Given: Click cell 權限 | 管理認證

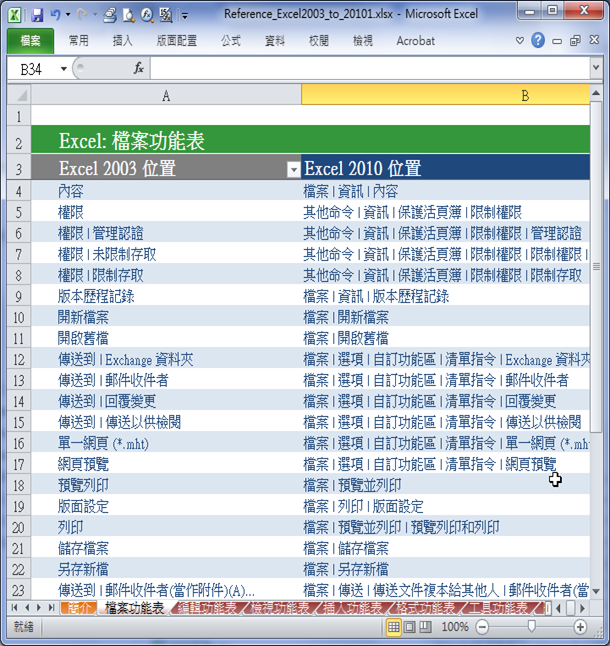Looking at the screenshot, I should 166,234.
